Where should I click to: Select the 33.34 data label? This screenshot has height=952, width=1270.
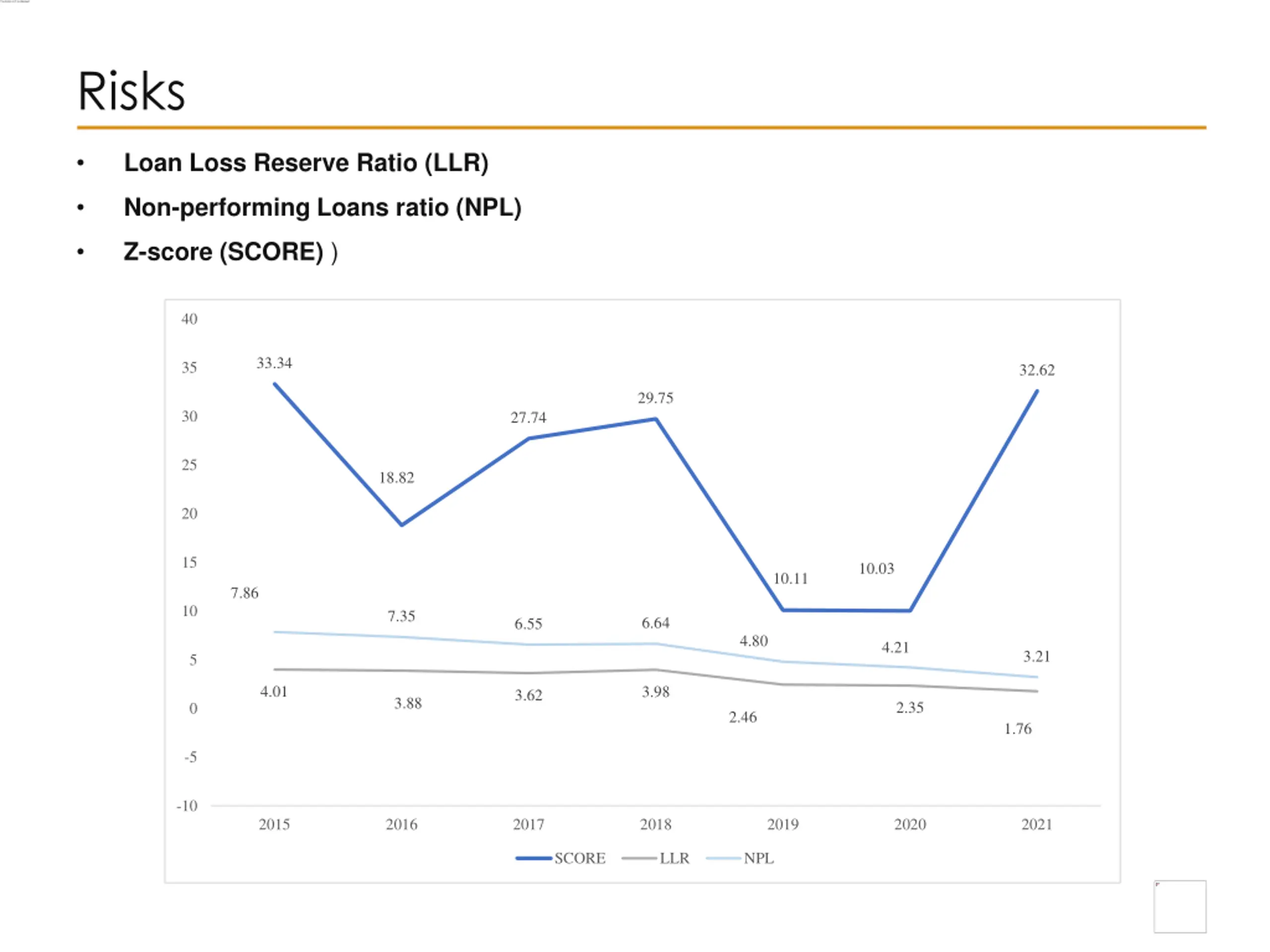[x=274, y=362]
